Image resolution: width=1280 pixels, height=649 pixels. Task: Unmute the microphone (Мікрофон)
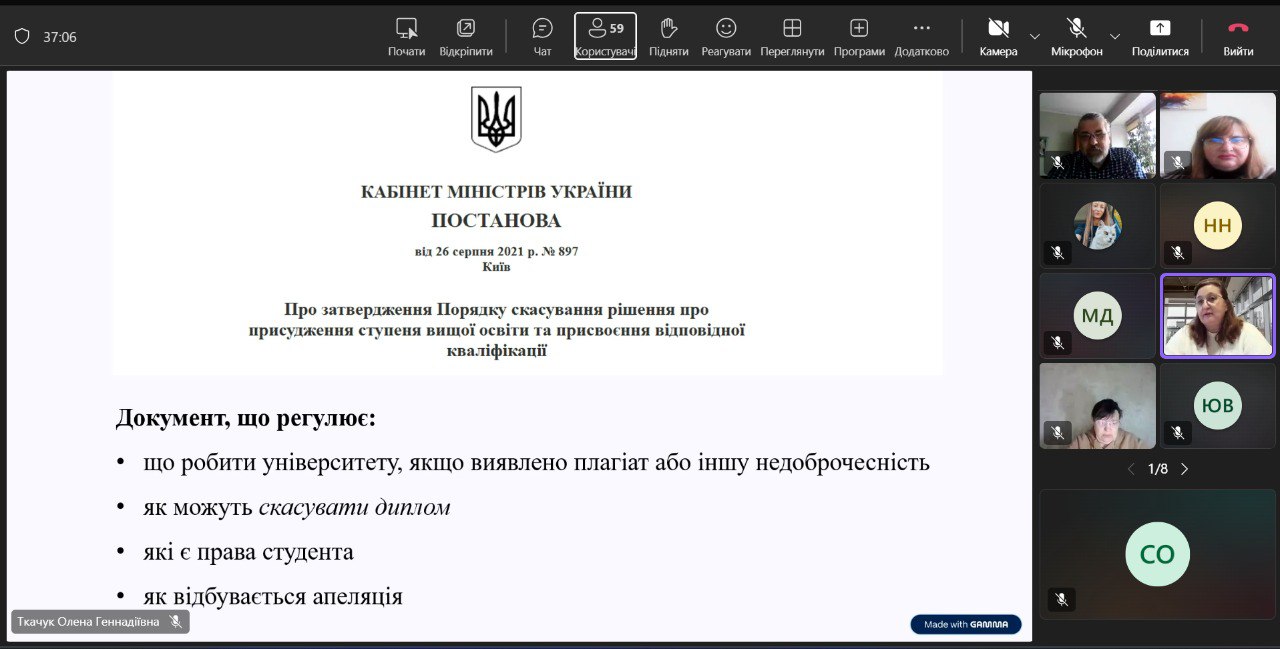(x=1076, y=36)
